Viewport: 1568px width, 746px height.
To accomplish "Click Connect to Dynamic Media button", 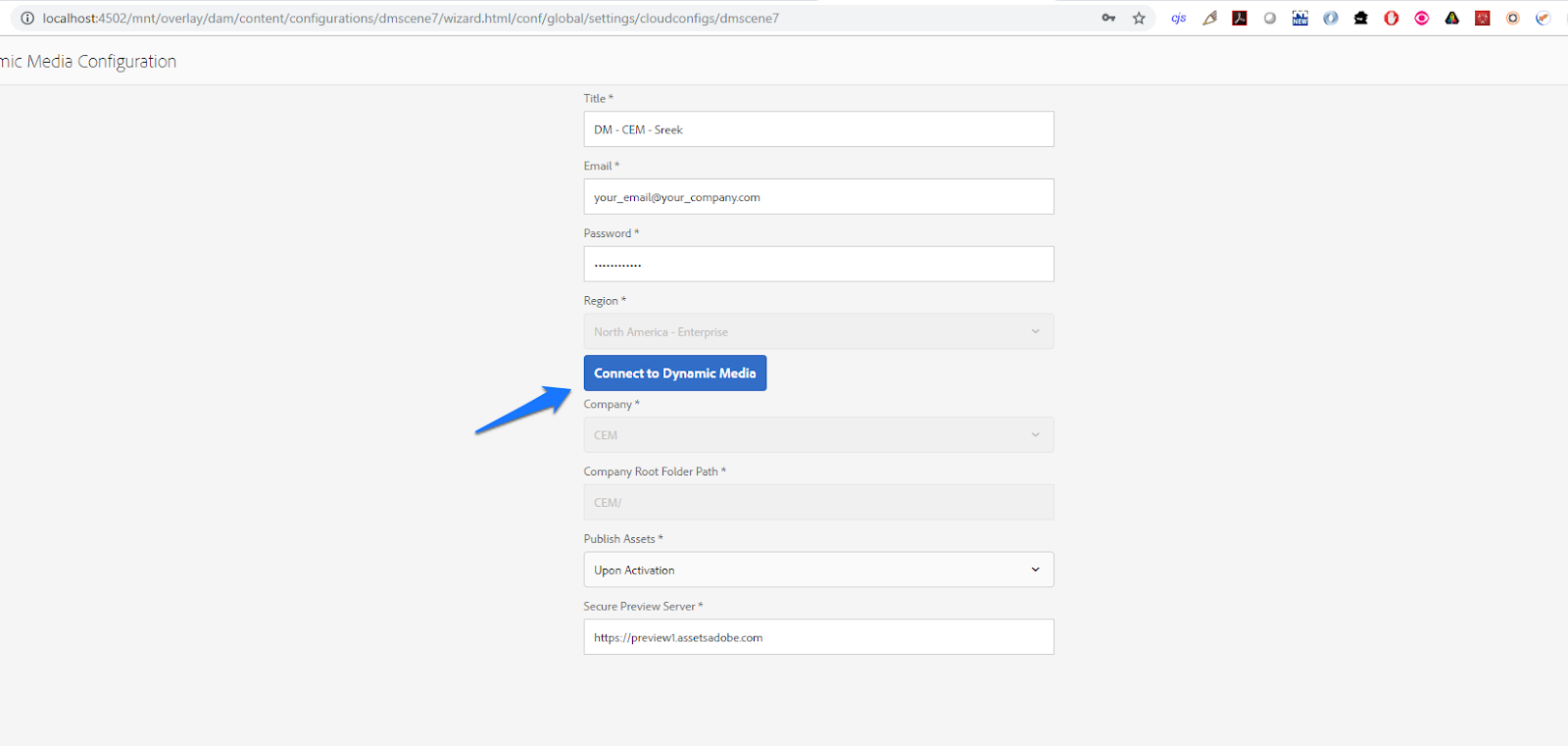I will (x=675, y=373).
